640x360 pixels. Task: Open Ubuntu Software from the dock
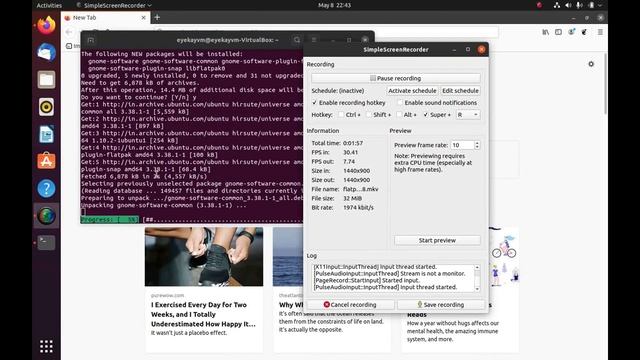point(46,161)
